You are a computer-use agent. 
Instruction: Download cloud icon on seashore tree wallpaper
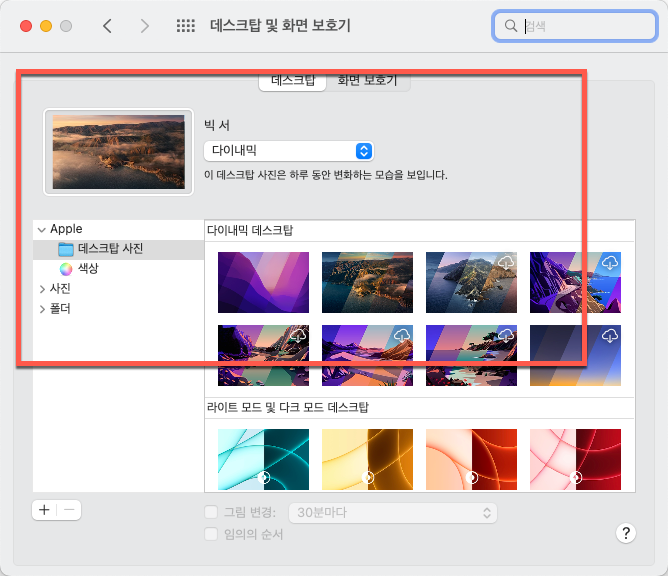tap(506, 336)
